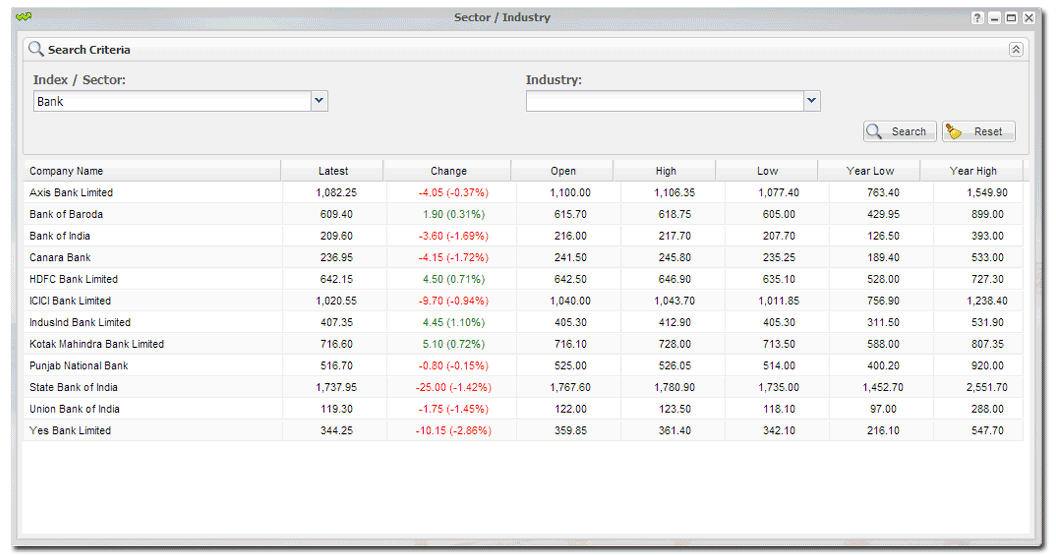Click the green app logo icon
Viewport: 1056px width, 555px height.
click(24, 16)
